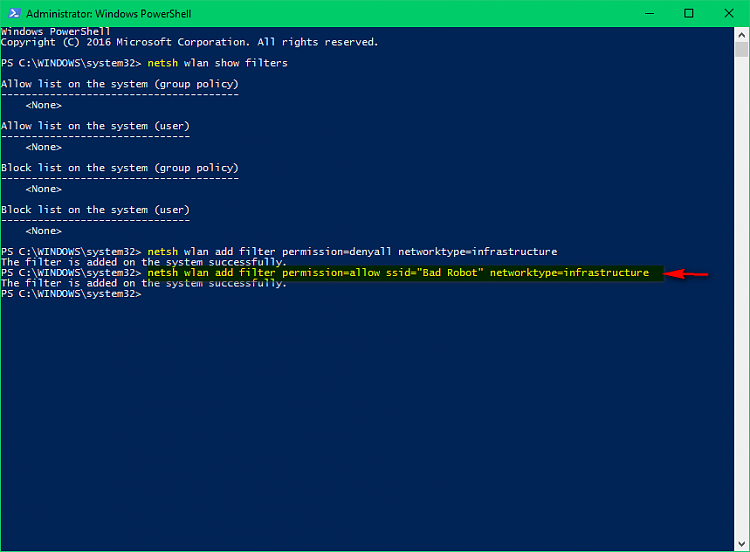Viewport: 750px width, 552px height.
Task: Click the "Allow list on the system (user)" line
Action: 95,126
